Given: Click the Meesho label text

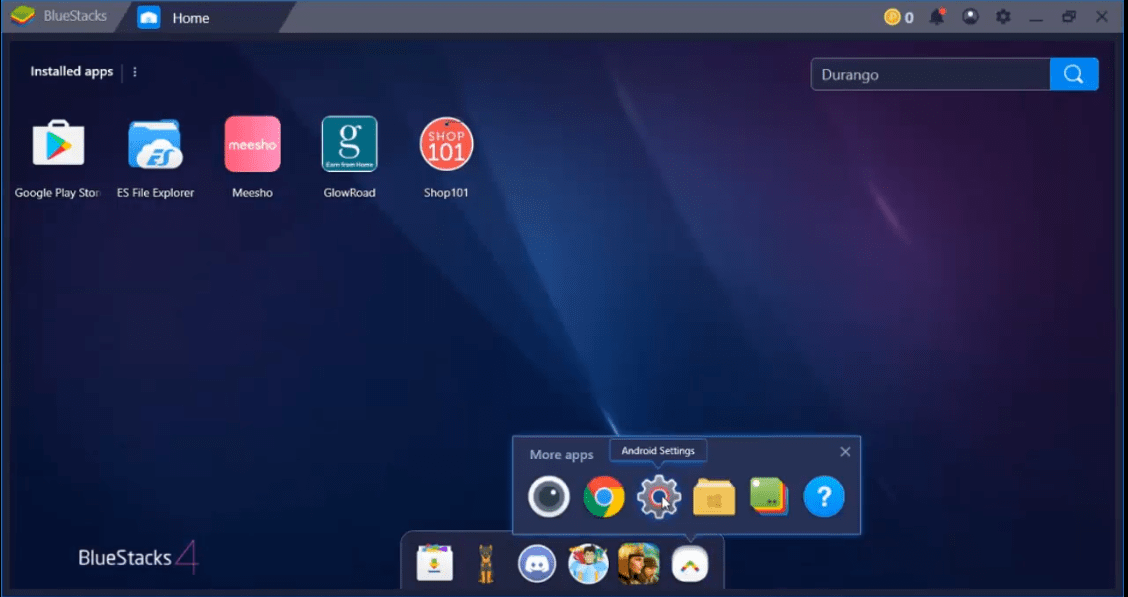Looking at the screenshot, I should [253, 193].
